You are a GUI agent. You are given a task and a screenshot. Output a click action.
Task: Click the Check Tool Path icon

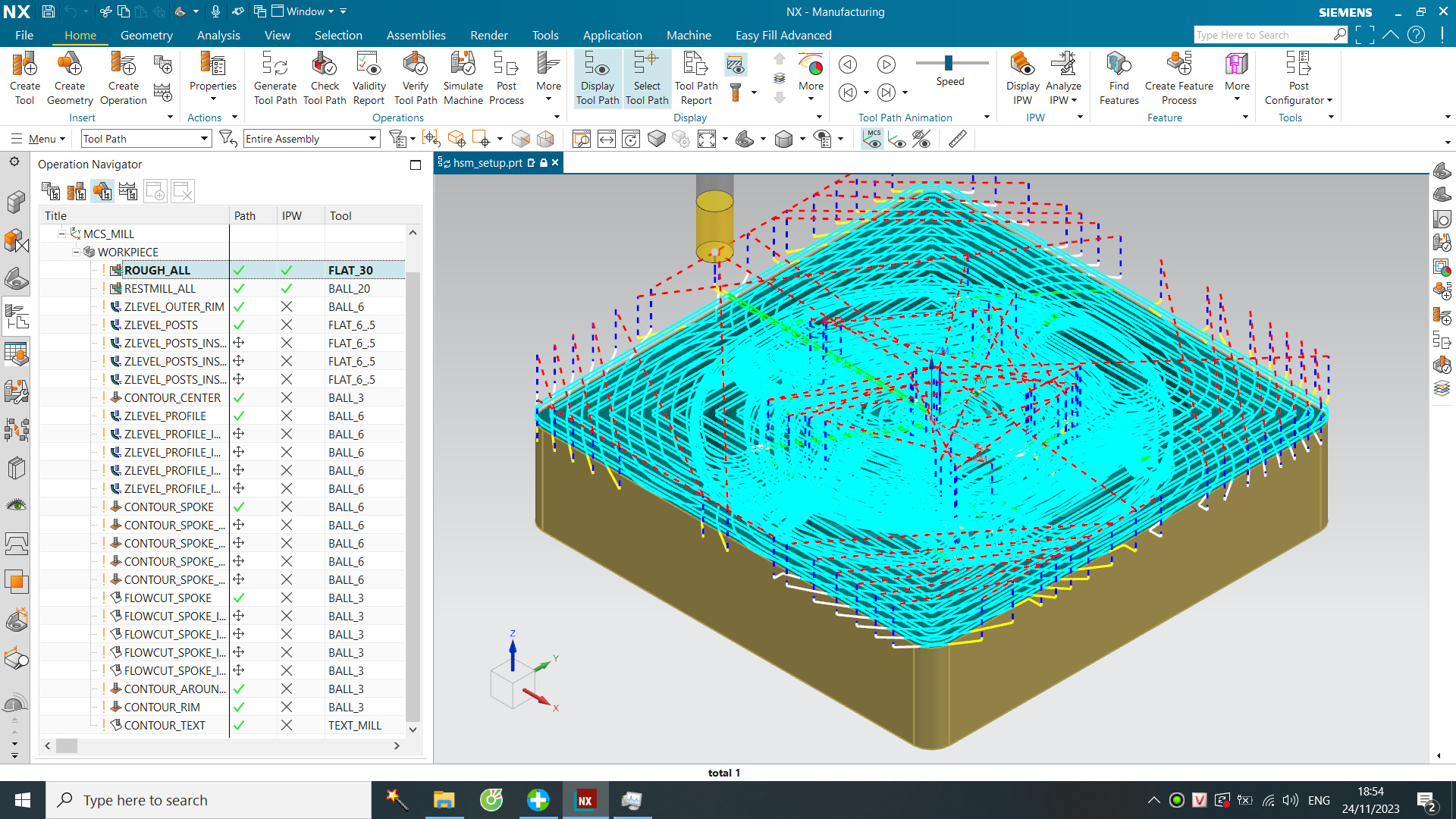point(325,78)
